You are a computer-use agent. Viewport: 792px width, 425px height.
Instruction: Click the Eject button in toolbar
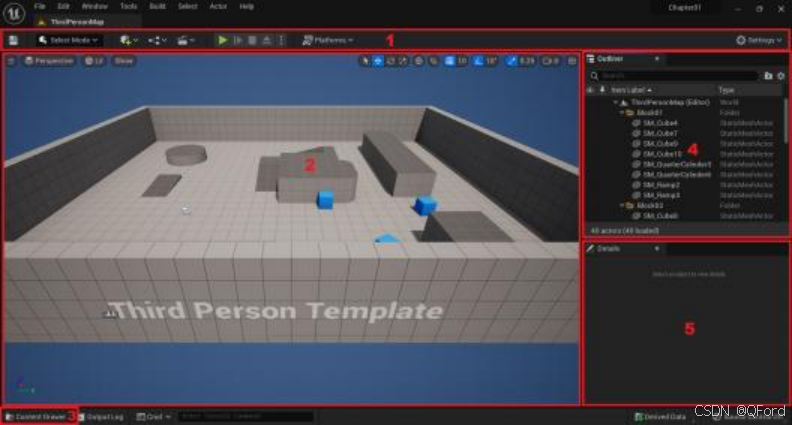[x=267, y=40]
